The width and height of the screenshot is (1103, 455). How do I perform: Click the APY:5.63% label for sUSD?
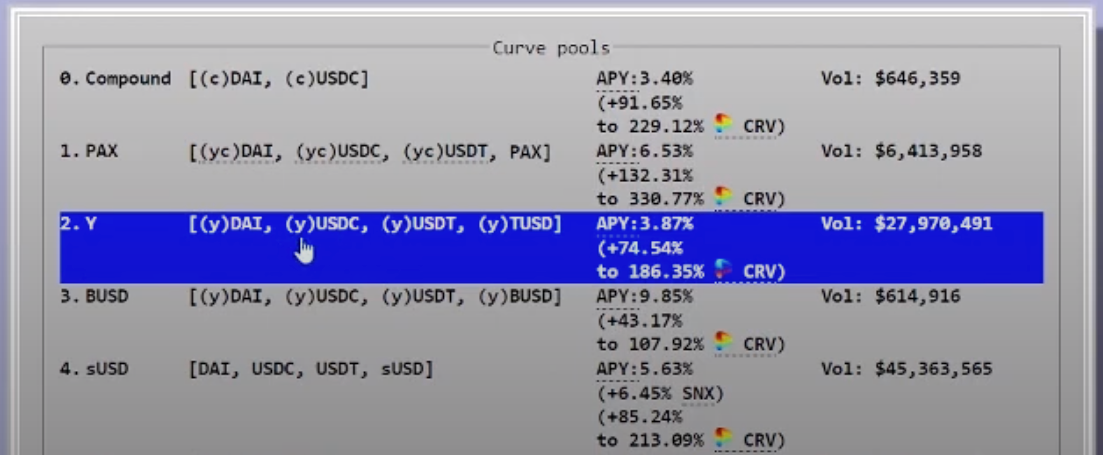[644, 369]
